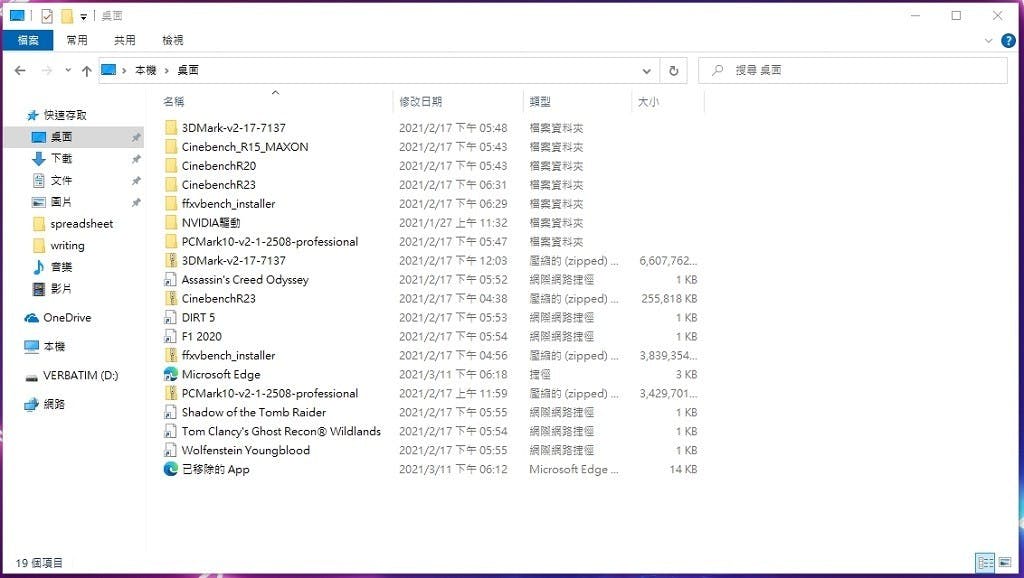
Task: Open 下載 in the sidebar
Action: [61, 159]
